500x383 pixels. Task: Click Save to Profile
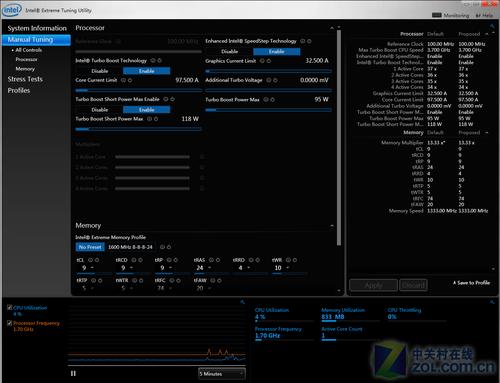tap(472, 283)
